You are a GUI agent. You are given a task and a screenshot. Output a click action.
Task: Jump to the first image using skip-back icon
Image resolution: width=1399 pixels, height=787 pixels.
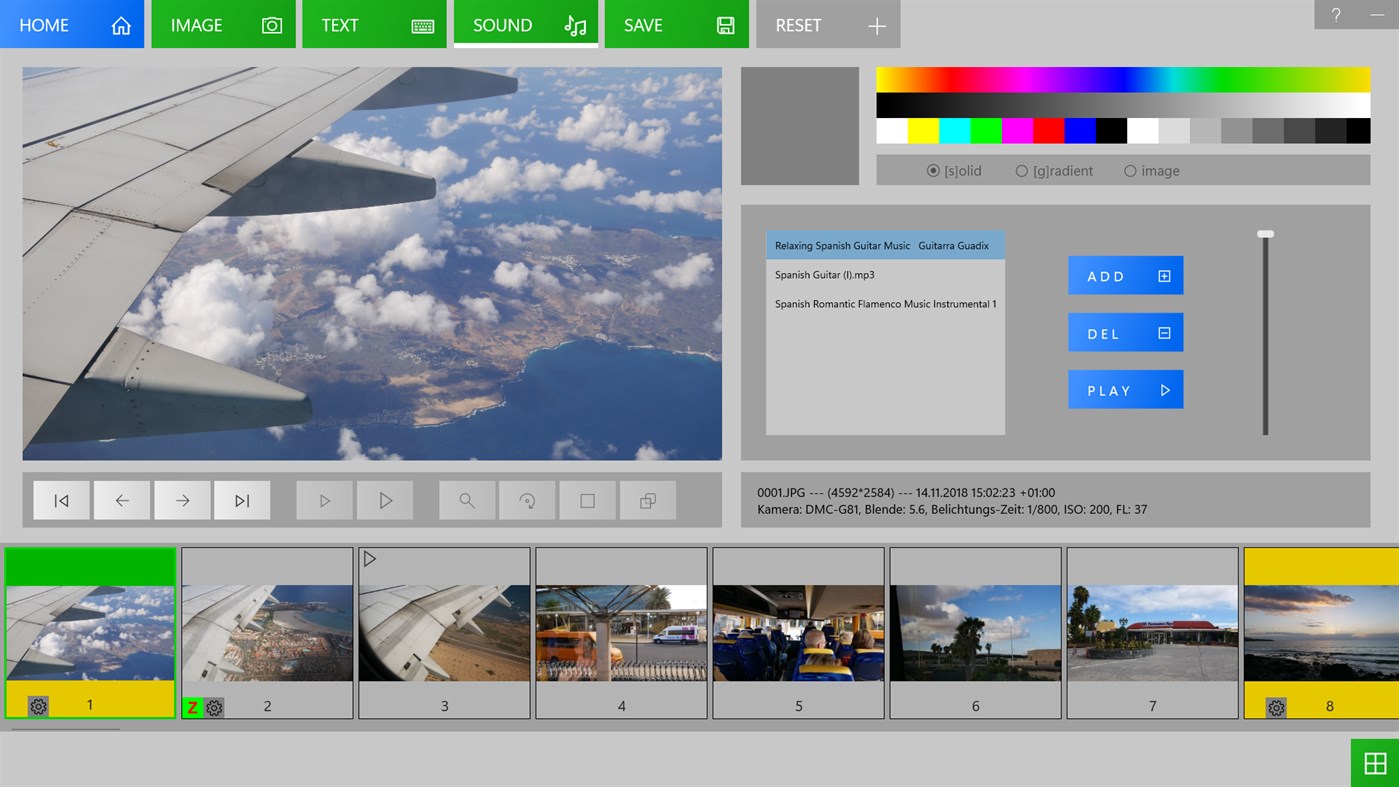coord(61,499)
